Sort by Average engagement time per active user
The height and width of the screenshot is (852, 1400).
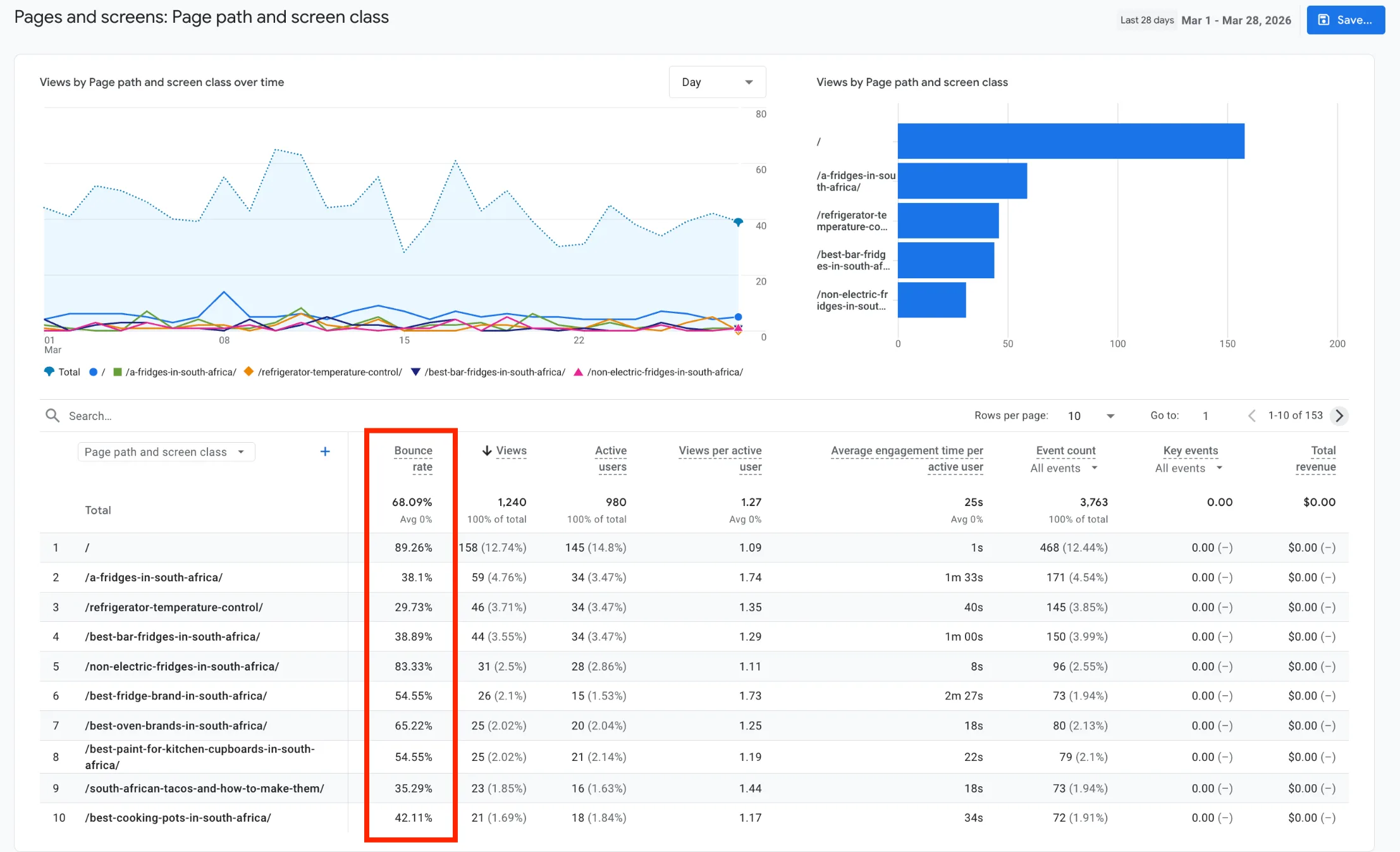(907, 459)
